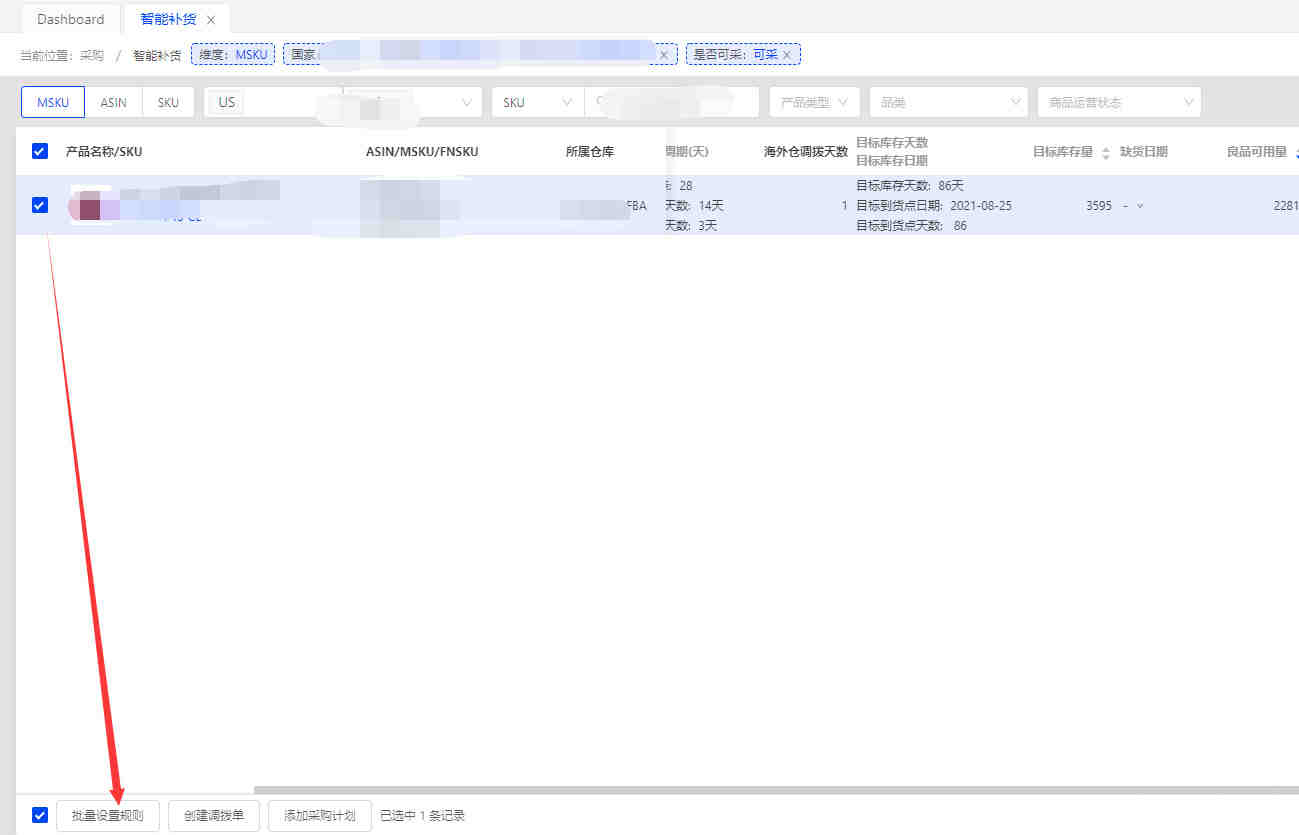Screen dimensions: 1299x835
Task: Expand the 商品运营状态 dropdown
Action: click(x=1119, y=102)
